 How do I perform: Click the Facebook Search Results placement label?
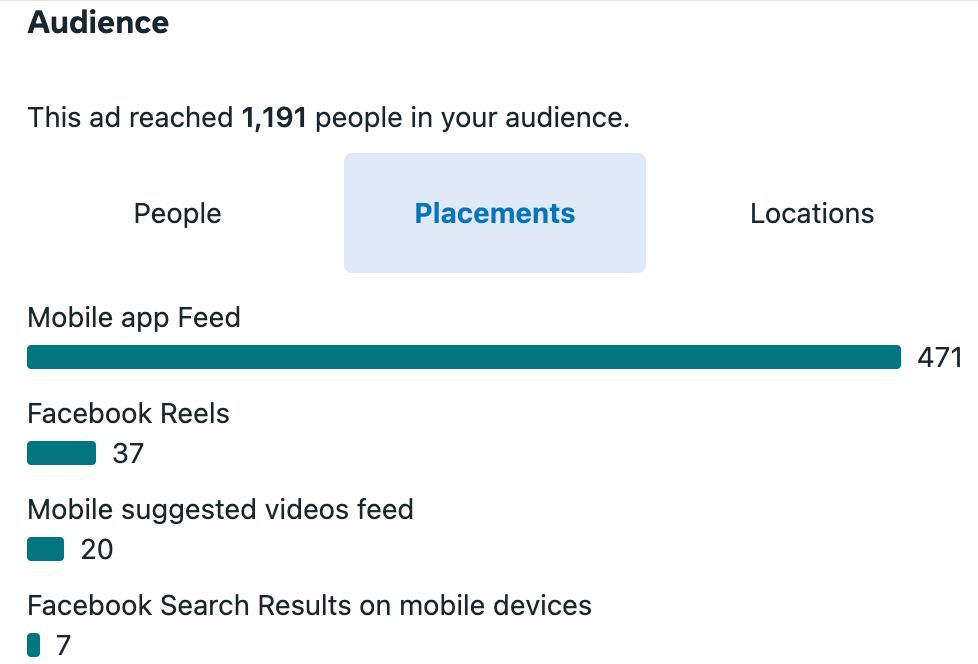[x=309, y=606]
